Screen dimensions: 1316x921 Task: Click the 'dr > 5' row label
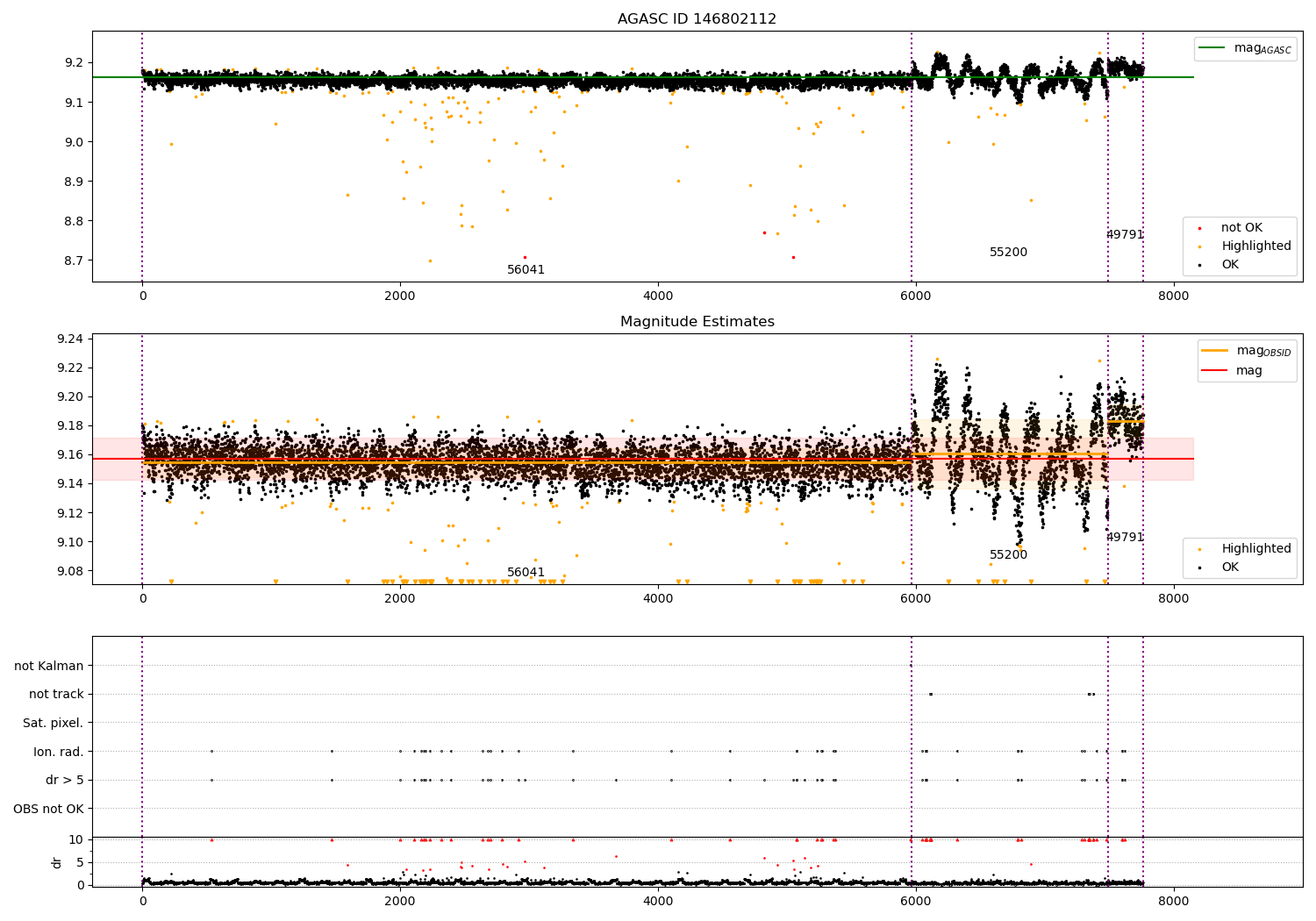pyautogui.click(x=65, y=780)
